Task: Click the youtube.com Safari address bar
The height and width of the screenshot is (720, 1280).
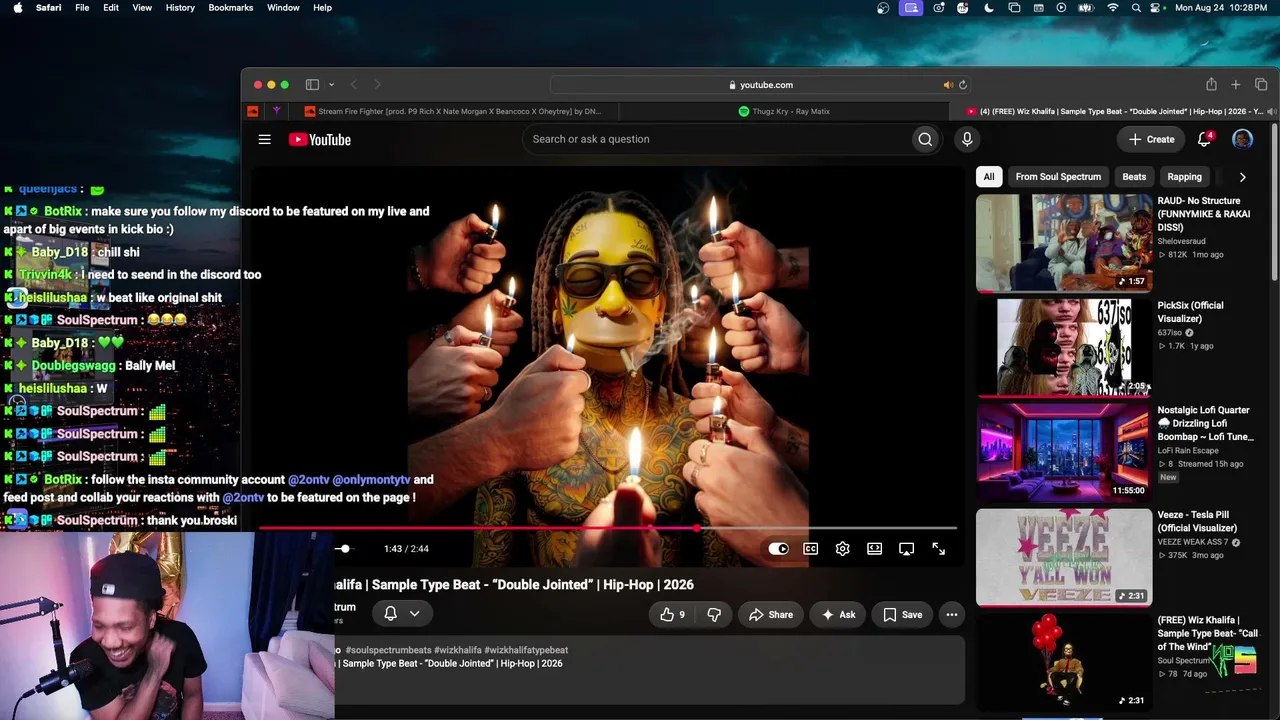Action: pyautogui.click(x=759, y=85)
